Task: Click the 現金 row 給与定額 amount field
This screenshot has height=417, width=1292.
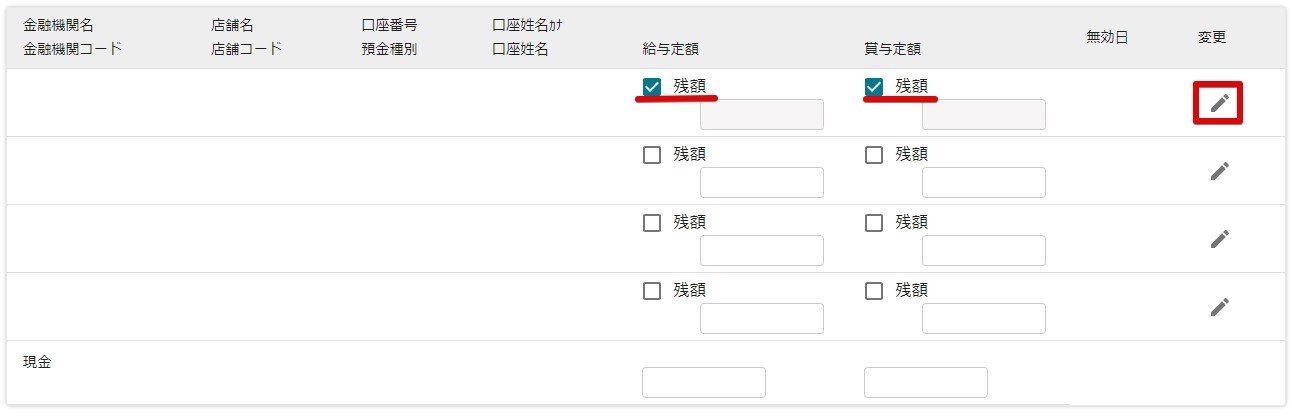Action: pos(704,383)
